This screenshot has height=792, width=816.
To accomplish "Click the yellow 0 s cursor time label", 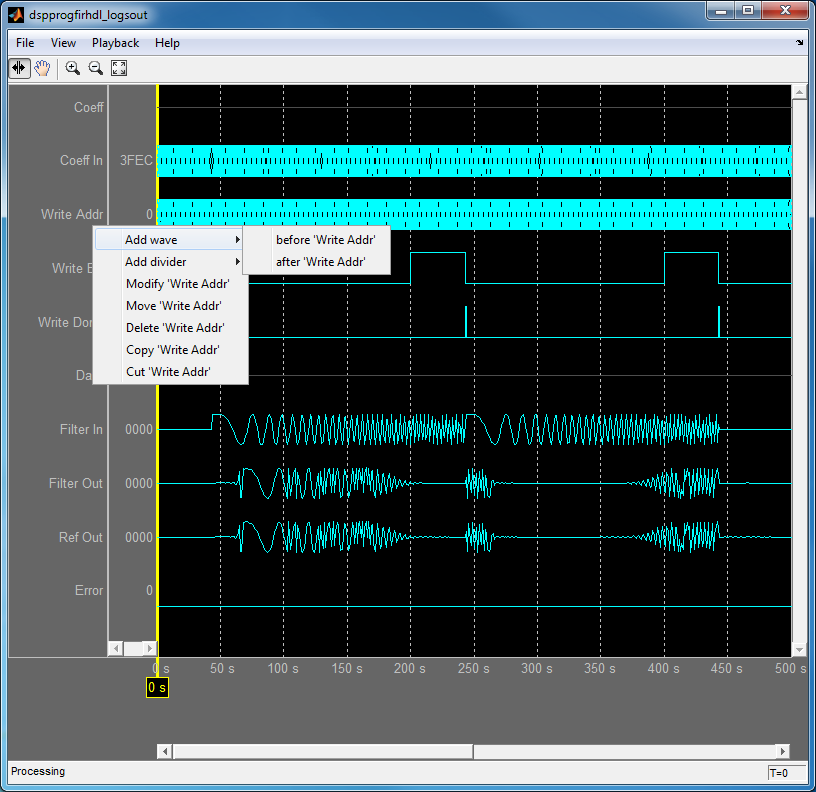I will [157, 688].
